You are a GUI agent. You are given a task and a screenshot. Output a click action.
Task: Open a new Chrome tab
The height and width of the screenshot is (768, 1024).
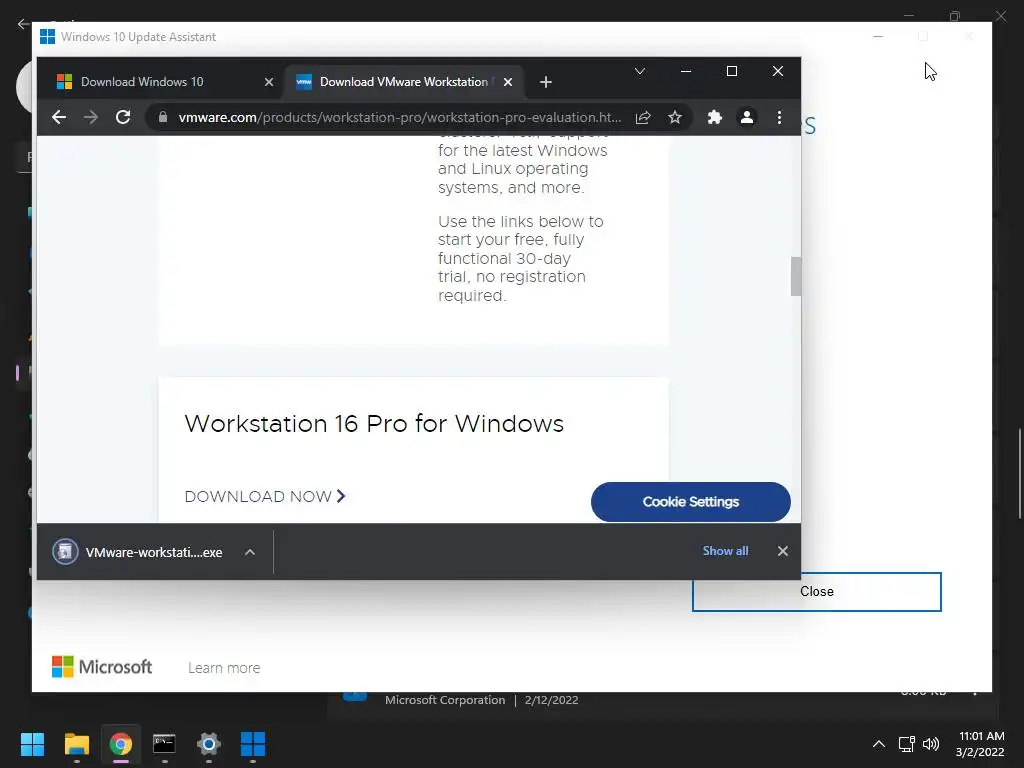click(546, 82)
